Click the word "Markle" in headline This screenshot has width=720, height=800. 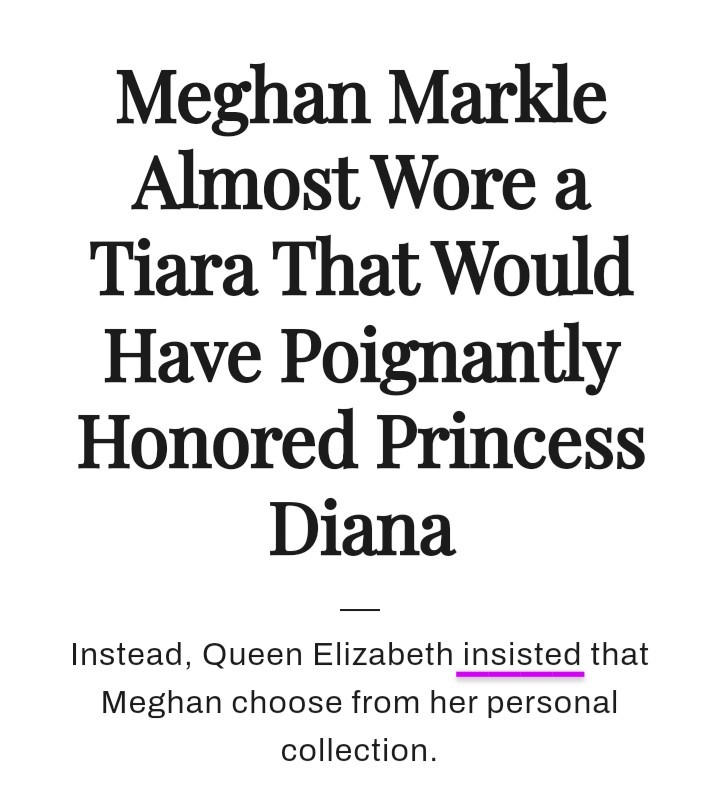click(498, 95)
